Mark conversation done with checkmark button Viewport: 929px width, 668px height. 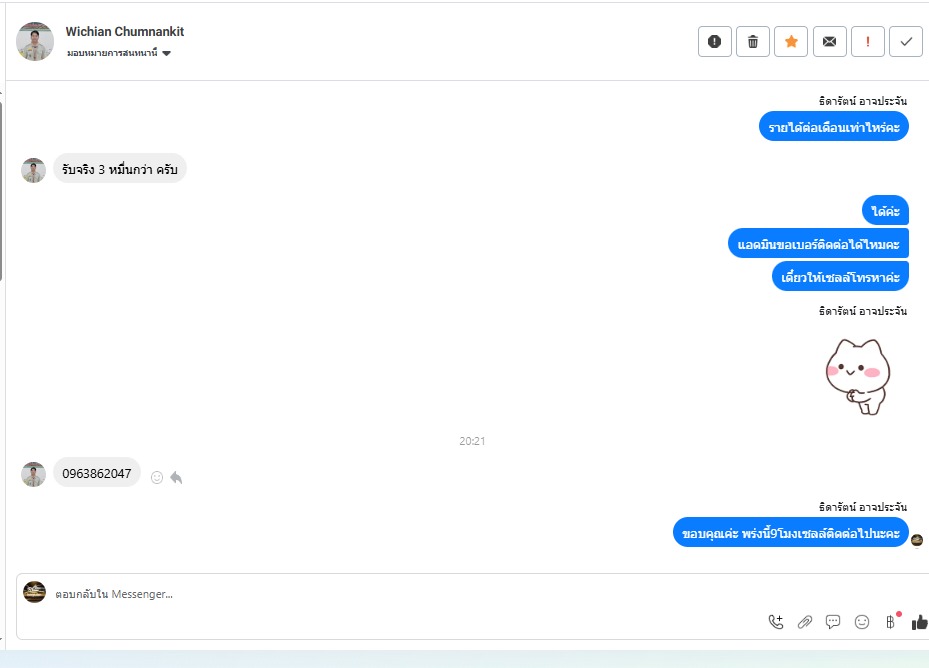point(906,41)
